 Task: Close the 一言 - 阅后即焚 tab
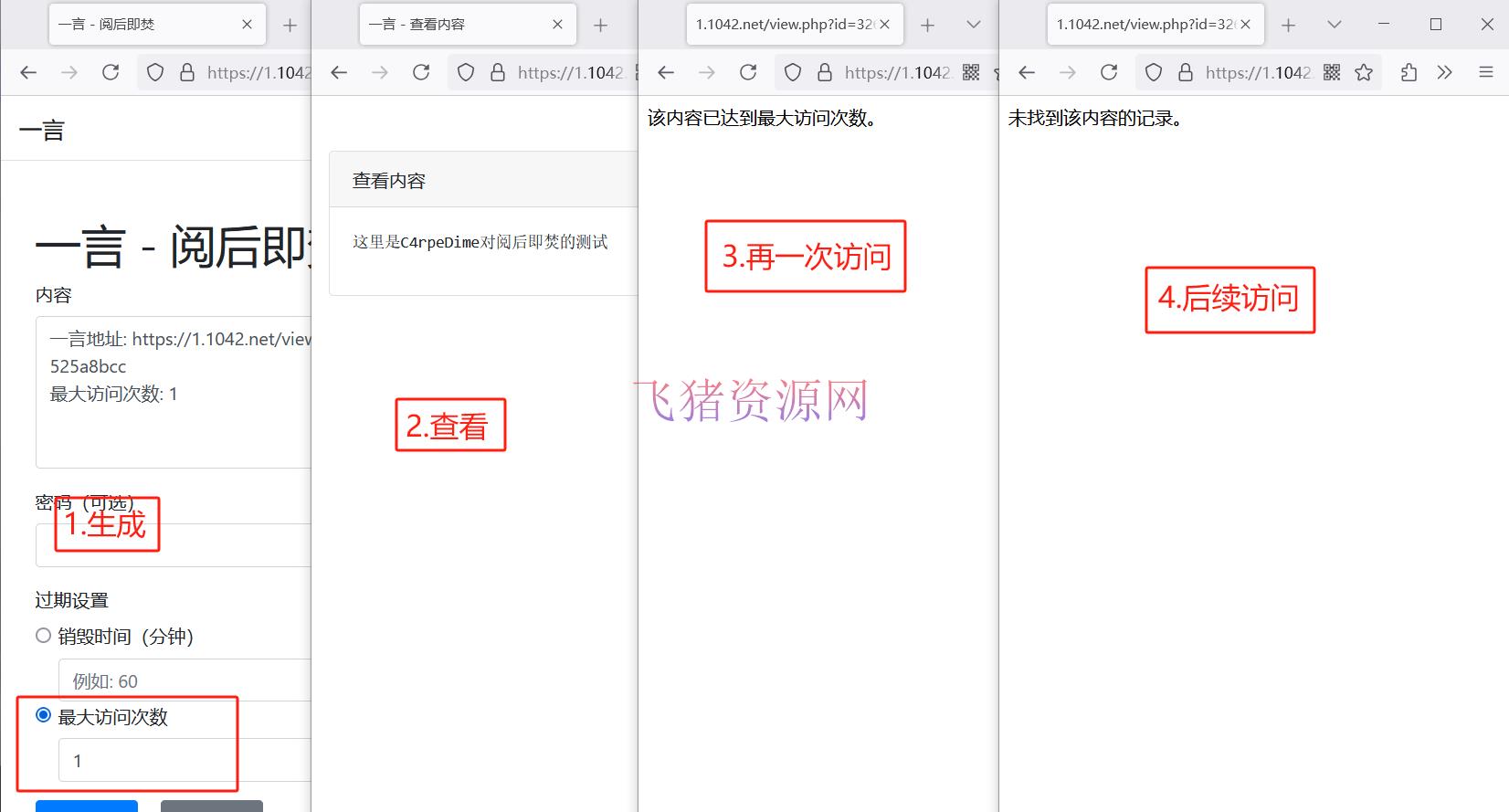point(247,25)
